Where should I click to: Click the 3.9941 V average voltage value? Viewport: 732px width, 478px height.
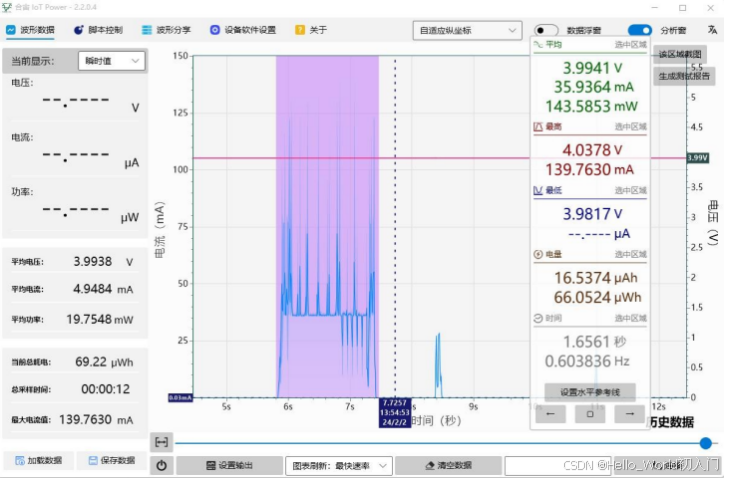[x=592, y=68]
